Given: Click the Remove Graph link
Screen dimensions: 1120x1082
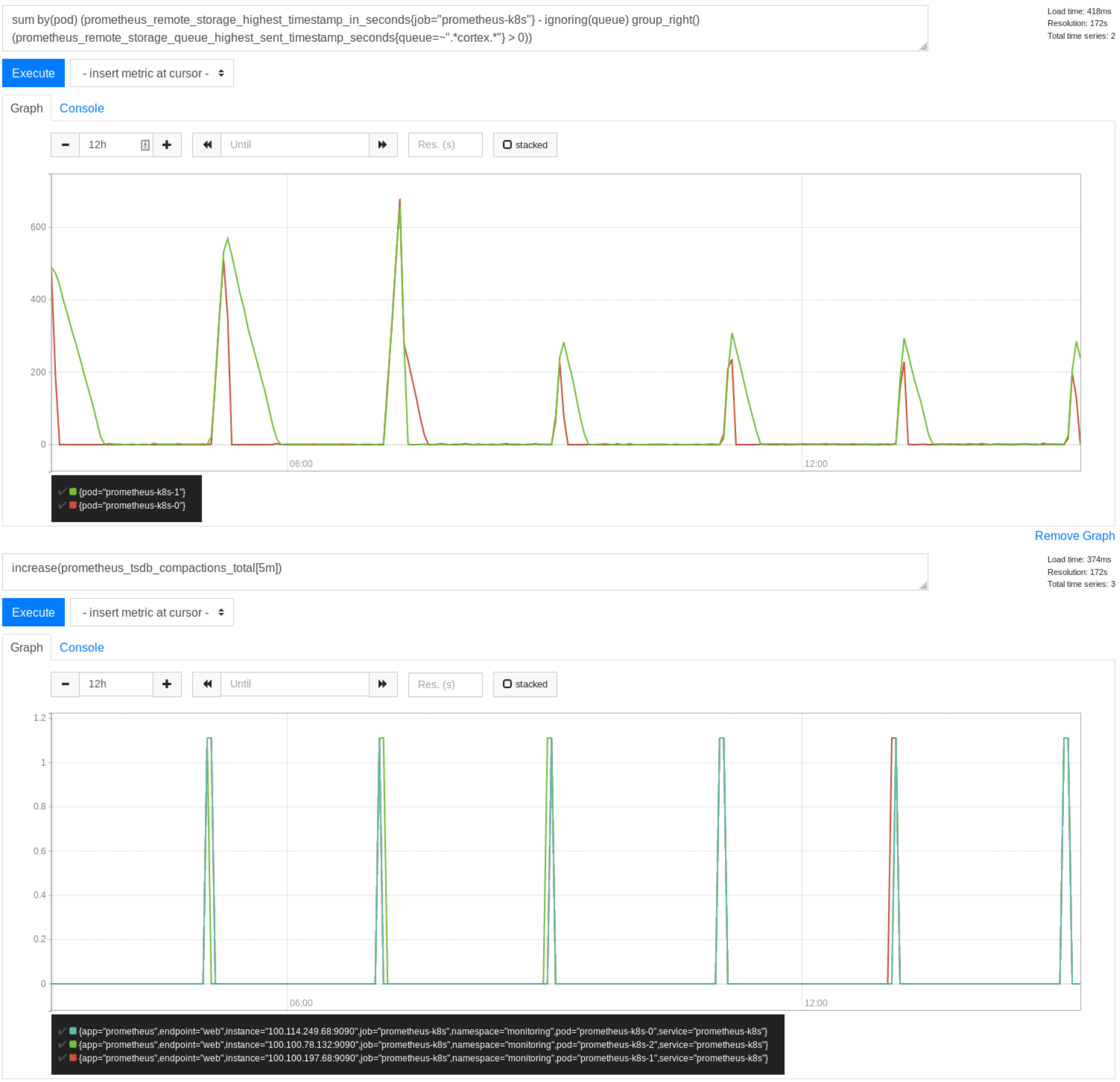Looking at the screenshot, I should (1074, 536).
